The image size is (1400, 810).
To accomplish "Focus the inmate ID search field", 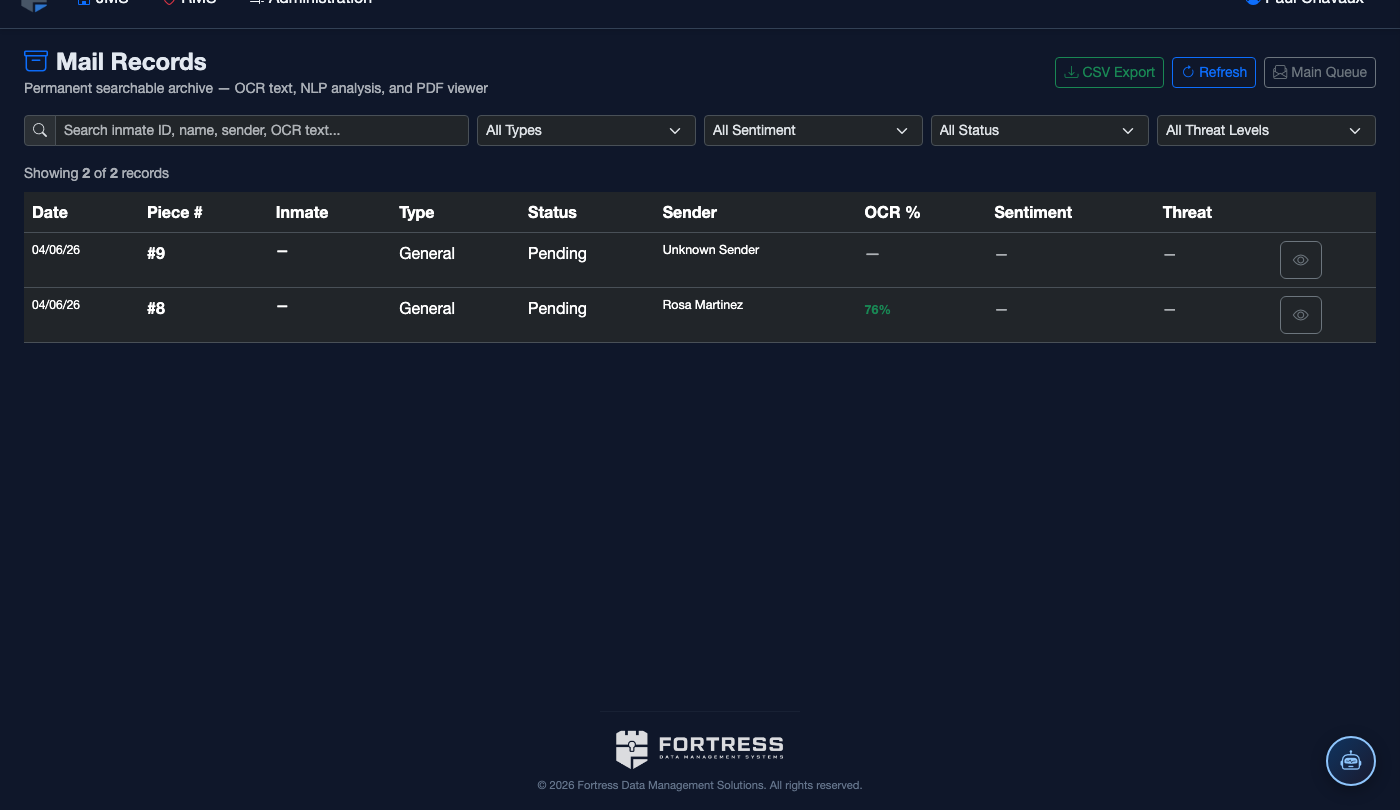I will (261, 130).
